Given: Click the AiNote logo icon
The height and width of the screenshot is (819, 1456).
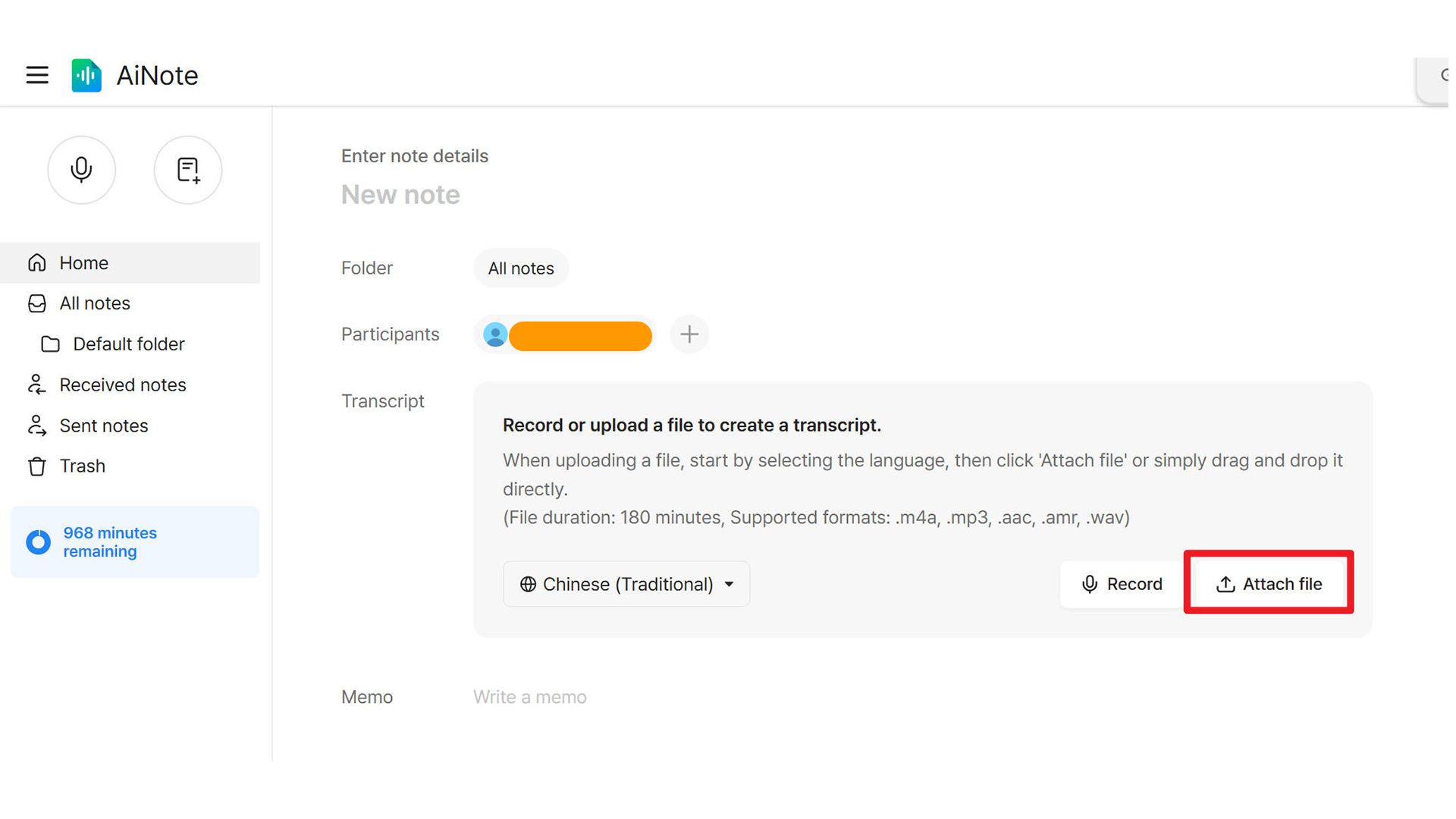Looking at the screenshot, I should 86,75.
